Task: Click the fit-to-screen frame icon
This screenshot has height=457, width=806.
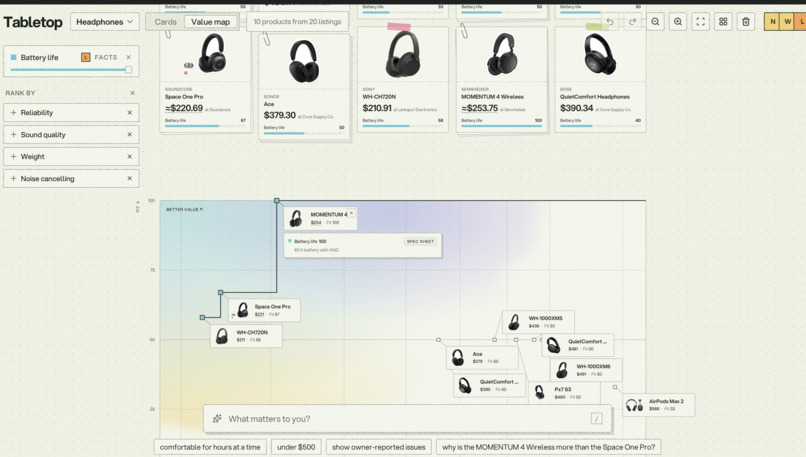Action: click(x=701, y=22)
